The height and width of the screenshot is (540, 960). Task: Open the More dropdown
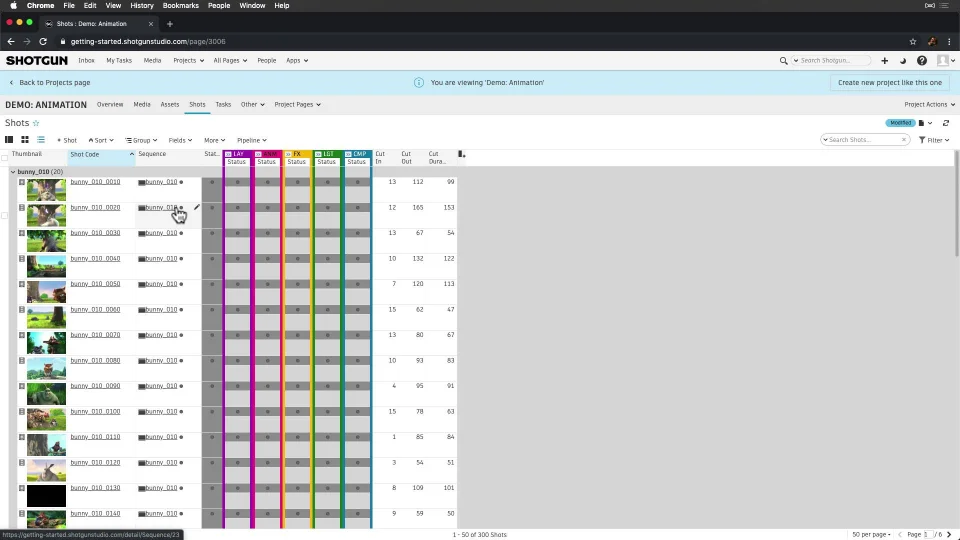click(x=214, y=140)
